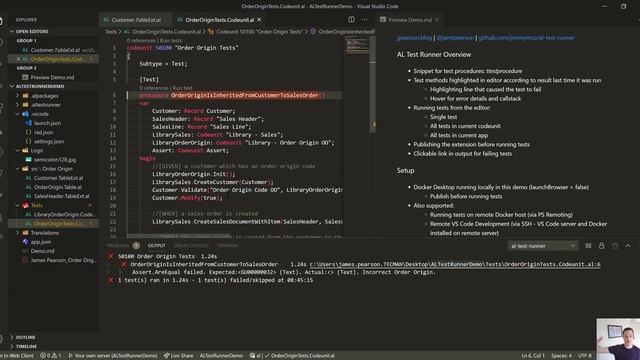Open the al-test-runner output channel dropdown
The height and width of the screenshot is (360, 640).
[x=542, y=246]
